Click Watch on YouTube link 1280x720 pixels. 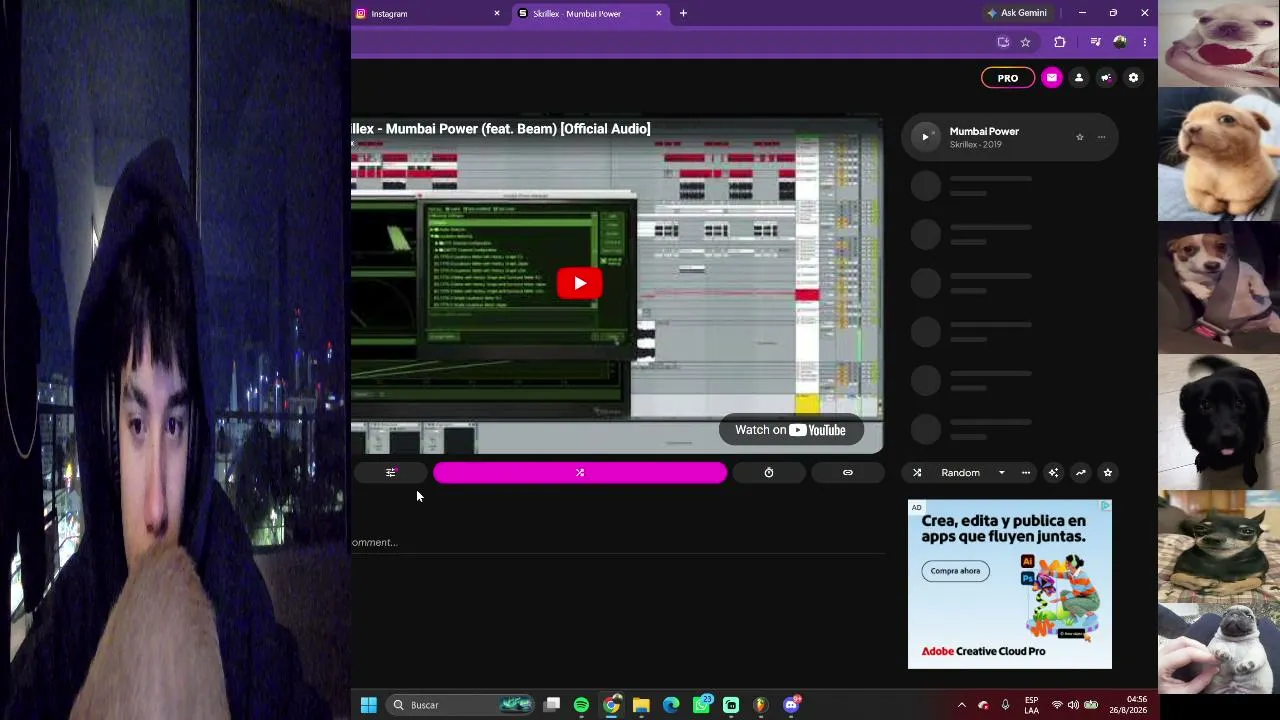pyautogui.click(x=790, y=430)
